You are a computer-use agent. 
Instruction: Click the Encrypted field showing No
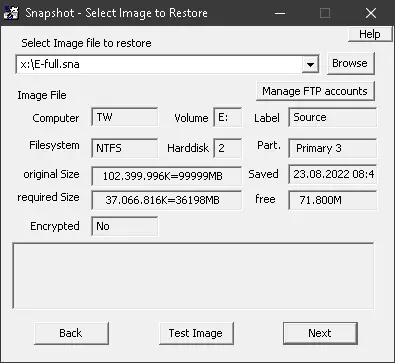point(125,226)
